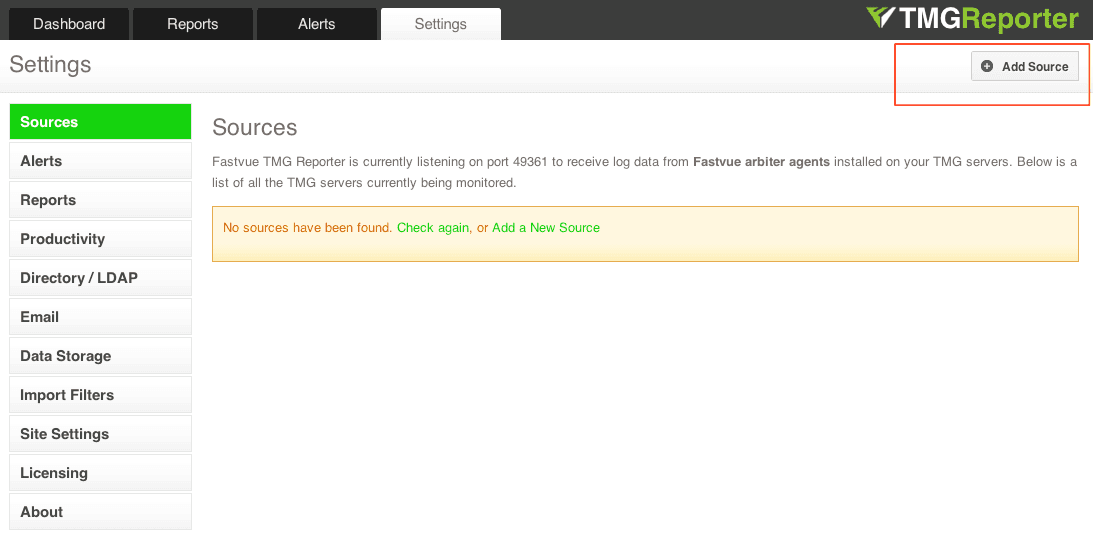Choose Productivity settings section
The height and width of the screenshot is (542, 1093).
point(100,239)
